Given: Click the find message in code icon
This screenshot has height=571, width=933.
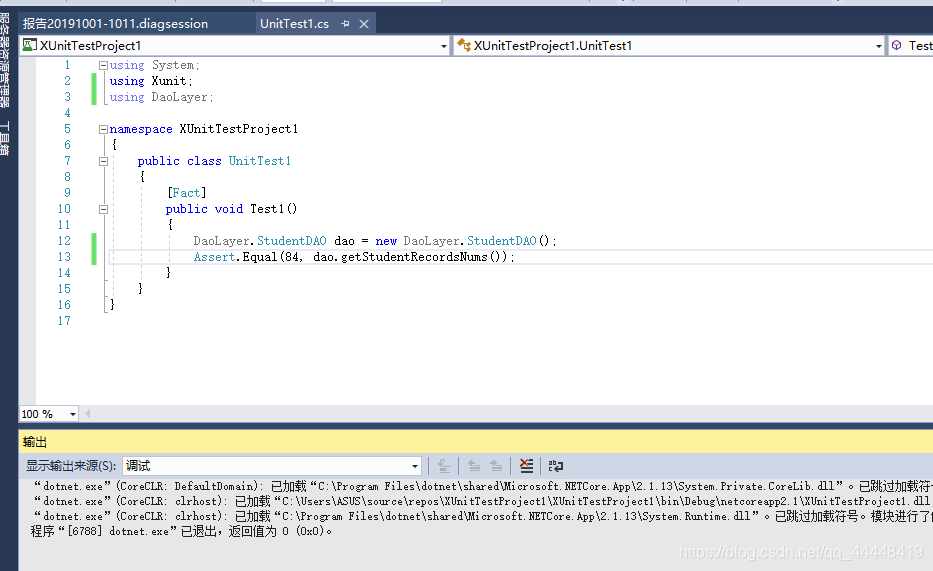Looking at the screenshot, I should pos(444,466).
